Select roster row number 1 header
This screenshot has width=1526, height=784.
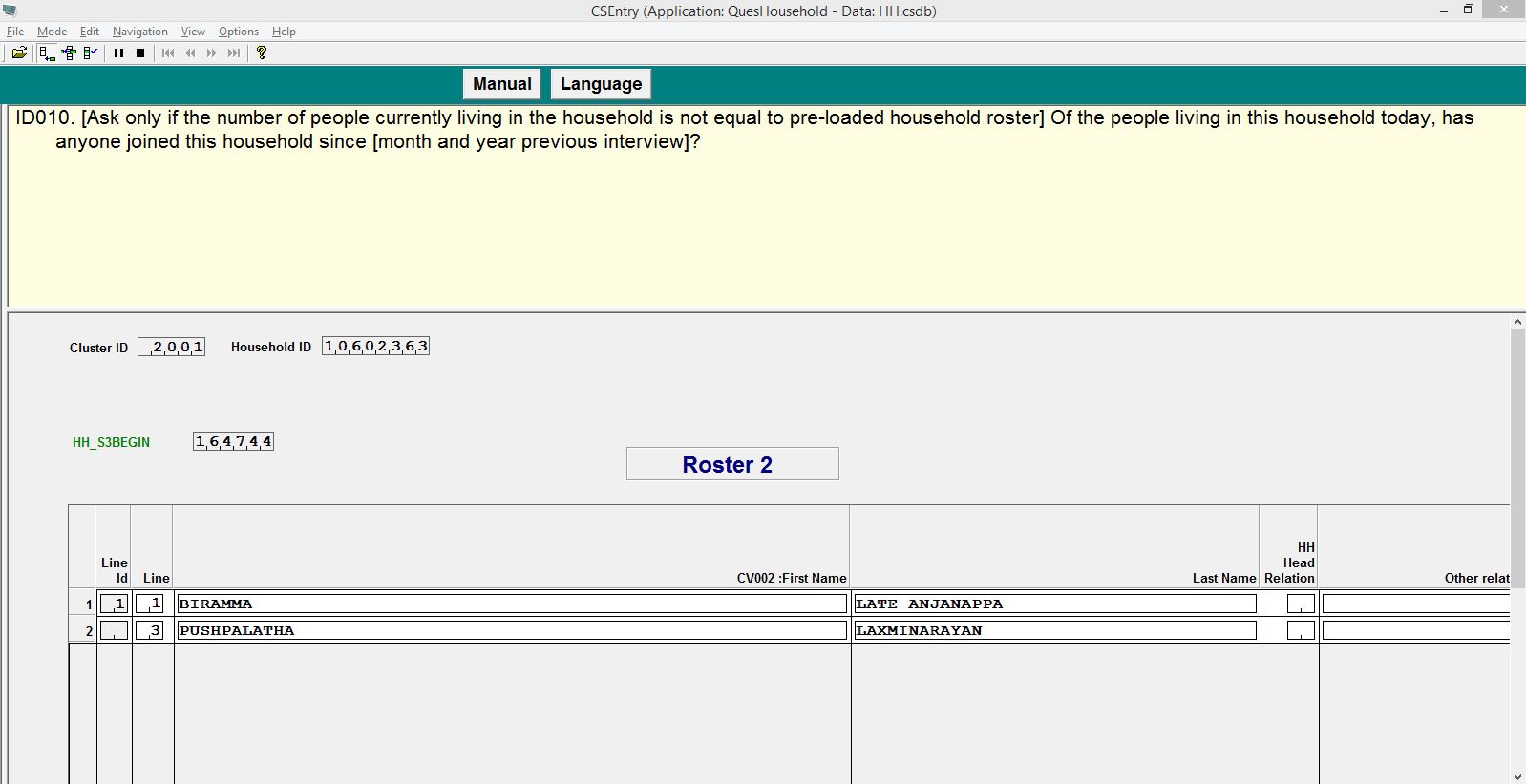pos(82,604)
